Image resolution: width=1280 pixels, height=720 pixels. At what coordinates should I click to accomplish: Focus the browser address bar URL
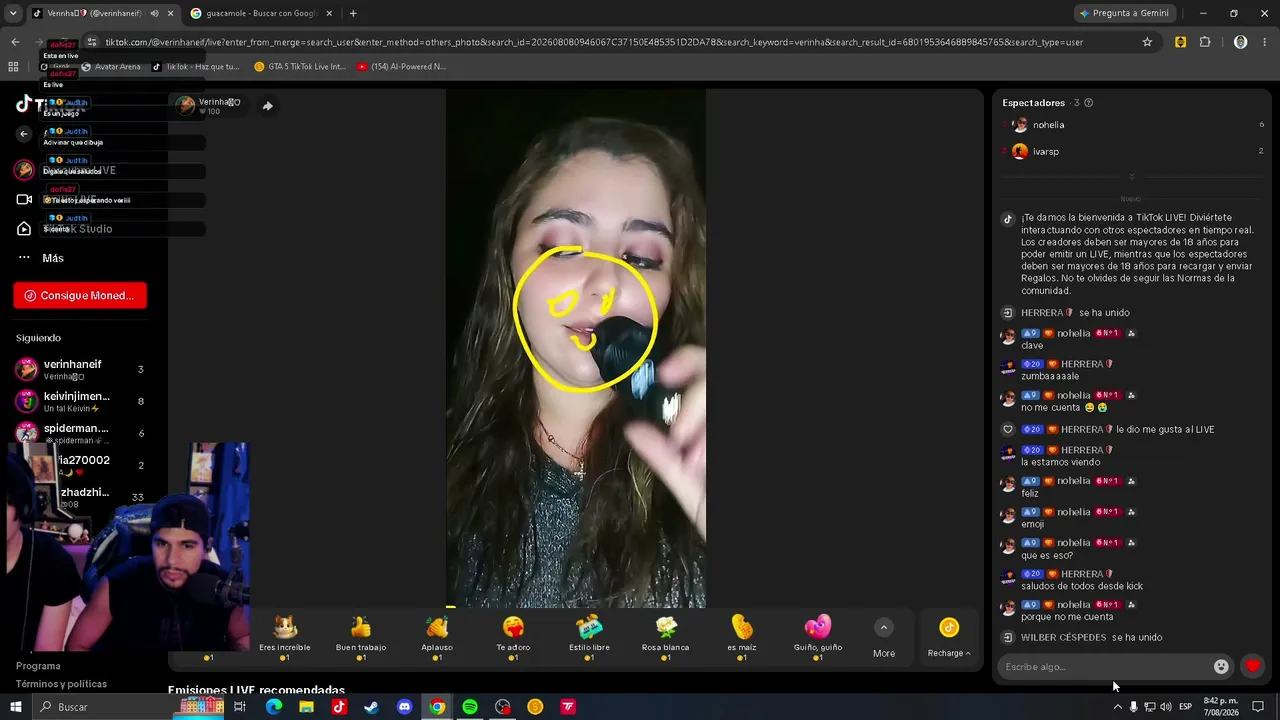[x=594, y=42]
